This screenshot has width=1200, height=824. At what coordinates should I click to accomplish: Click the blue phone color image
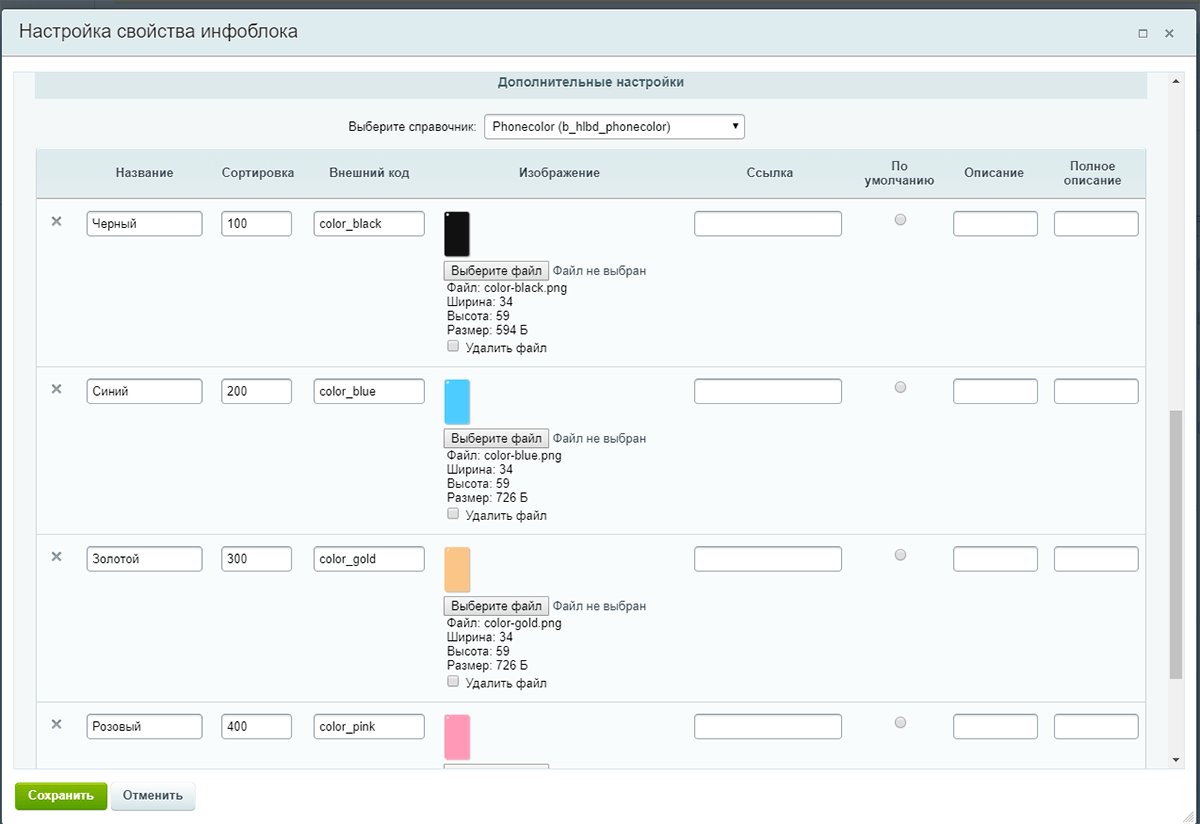[x=457, y=402]
